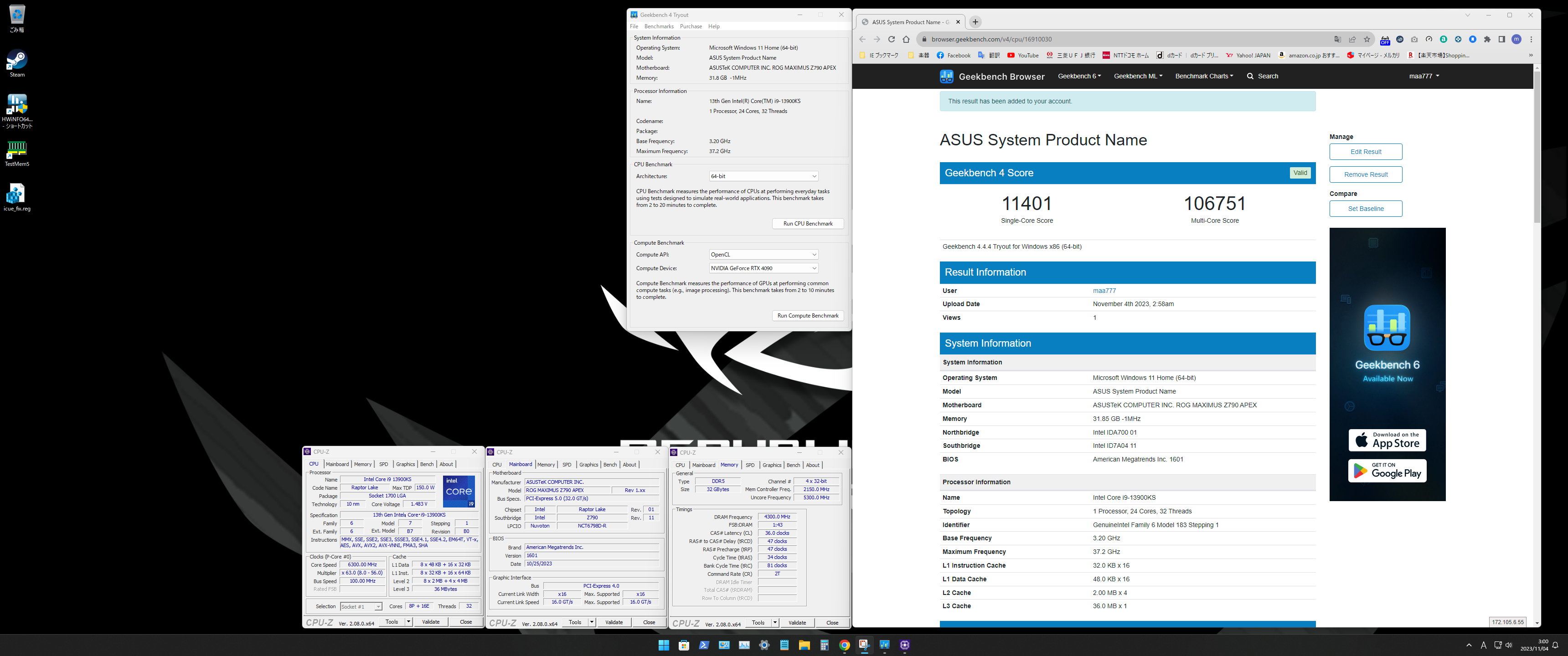Viewport: 1568px width, 656px height.
Task: Get Geekbench 6 on Google Play
Action: [1387, 471]
